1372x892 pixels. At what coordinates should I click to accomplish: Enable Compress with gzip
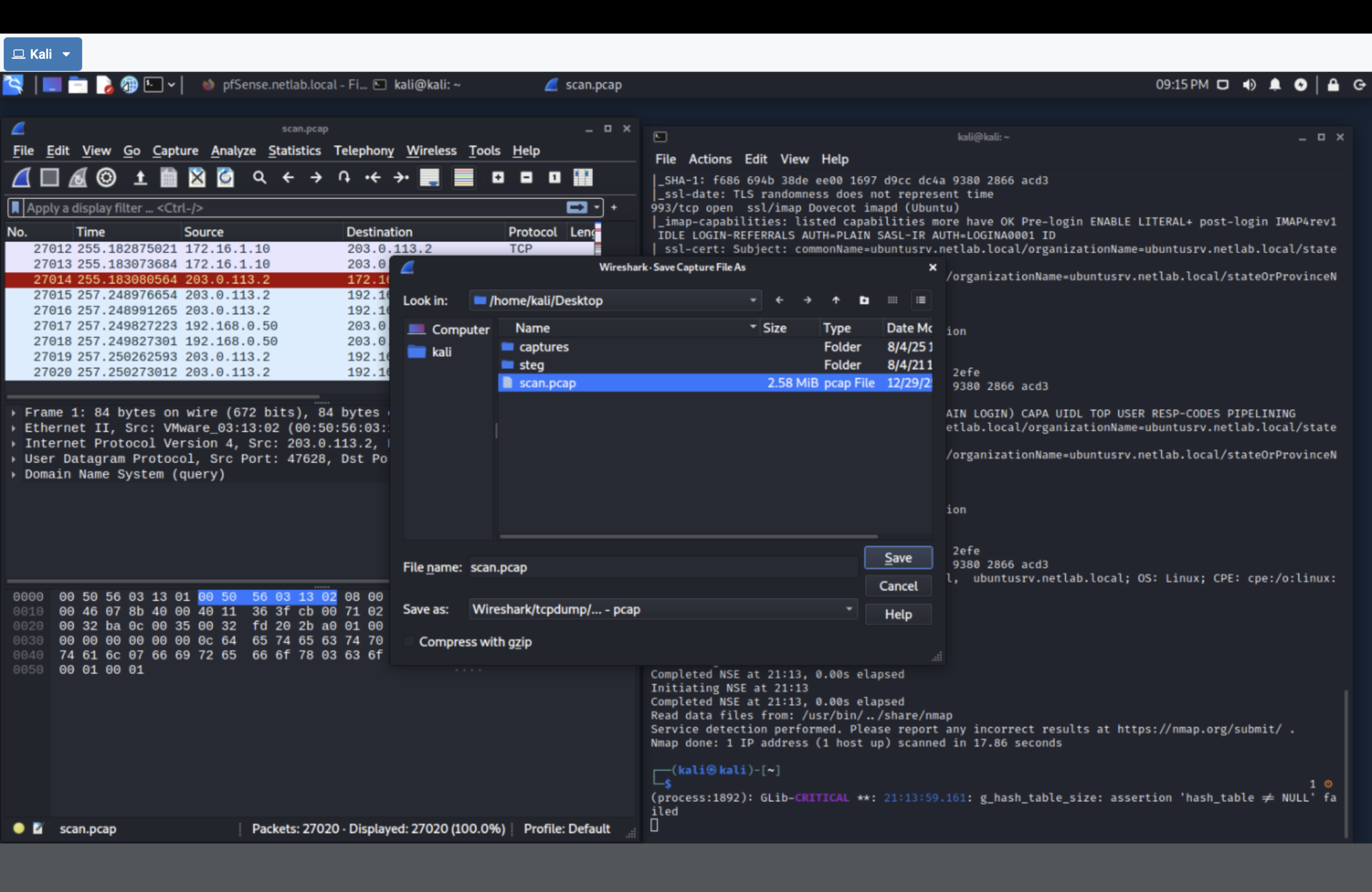(x=409, y=641)
